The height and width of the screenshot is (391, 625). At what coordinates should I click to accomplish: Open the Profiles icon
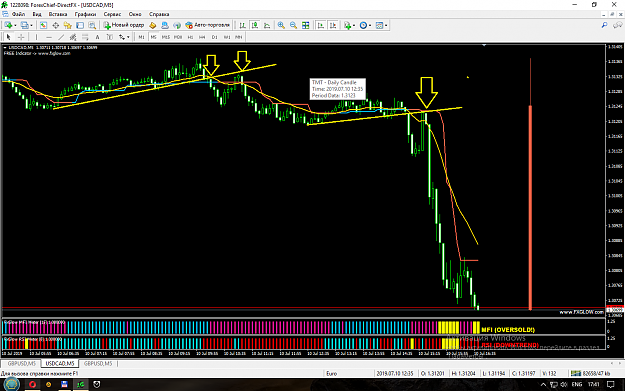25,26
